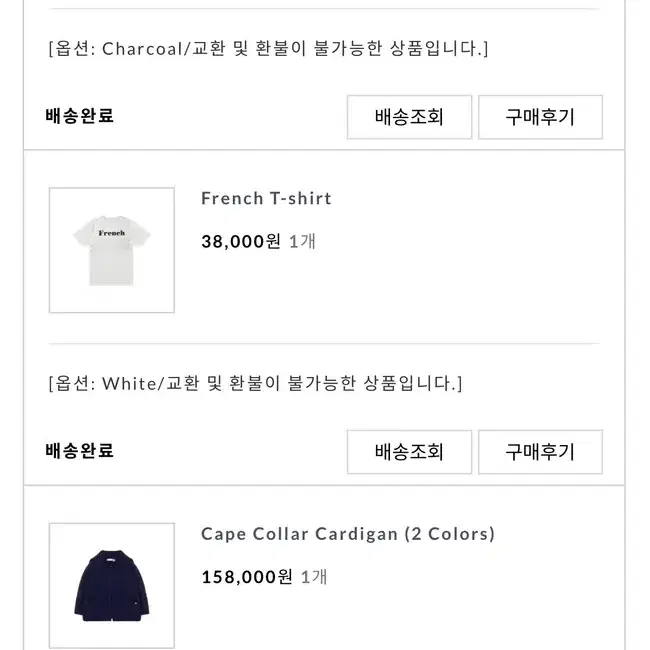This screenshot has width=650, height=650.
Task: Click the white T-shirt image with French print
Action: click(x=112, y=250)
